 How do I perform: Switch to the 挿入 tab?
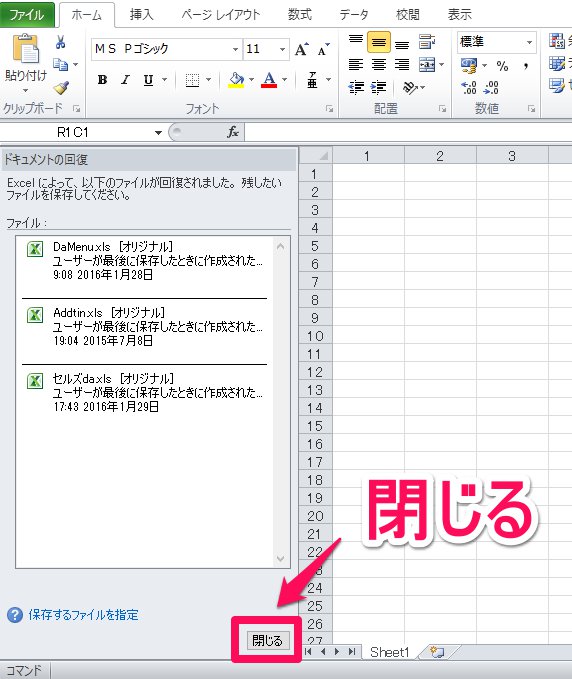[x=141, y=15]
